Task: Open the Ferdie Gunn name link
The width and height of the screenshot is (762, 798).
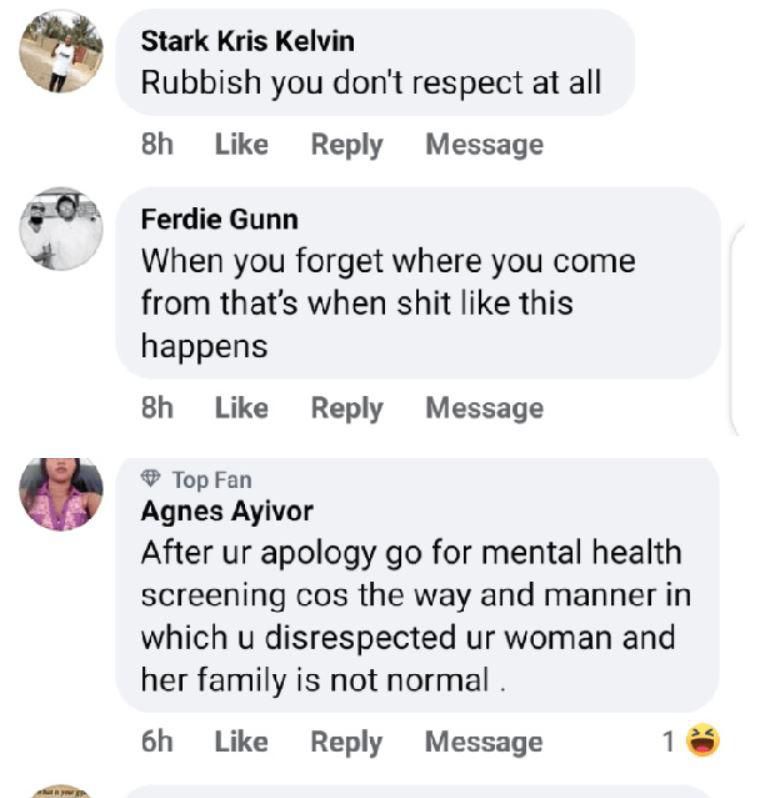Action: coord(219,218)
